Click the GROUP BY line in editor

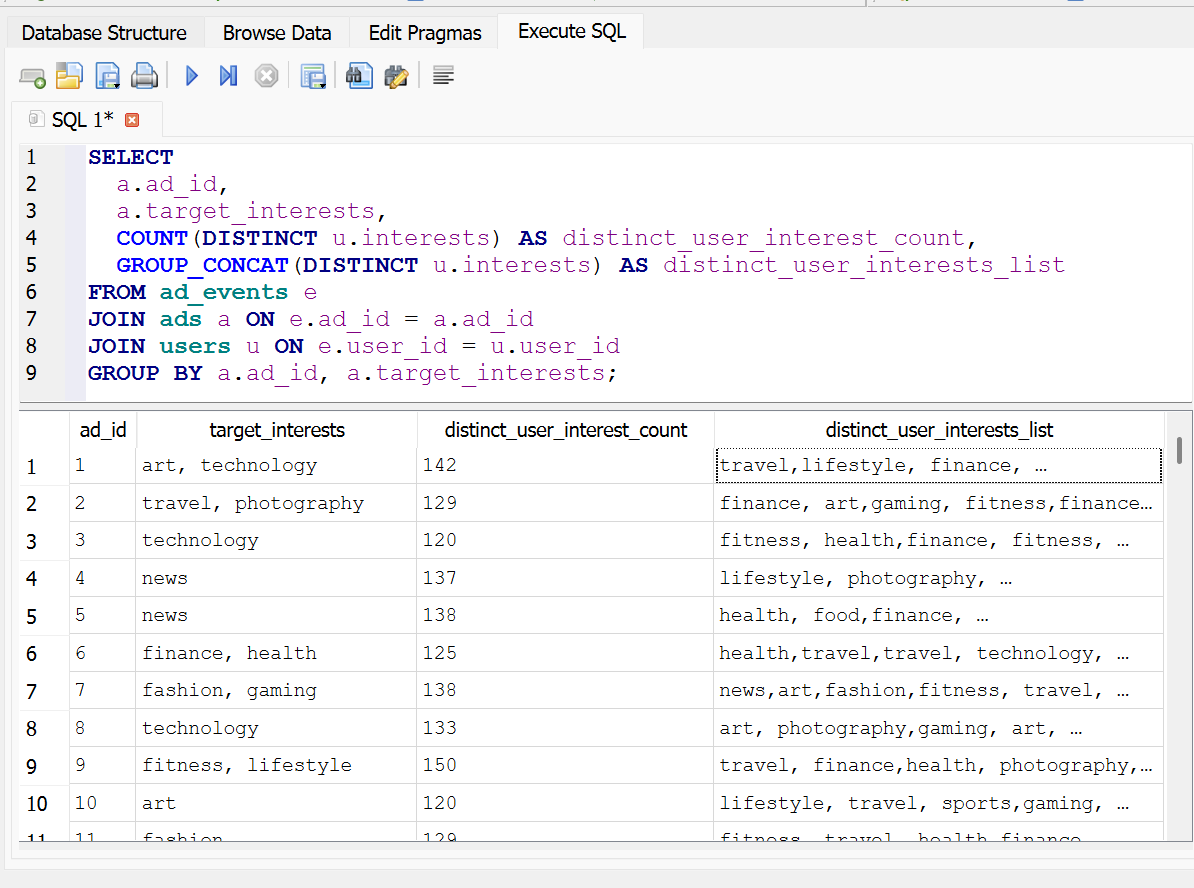coord(346,373)
